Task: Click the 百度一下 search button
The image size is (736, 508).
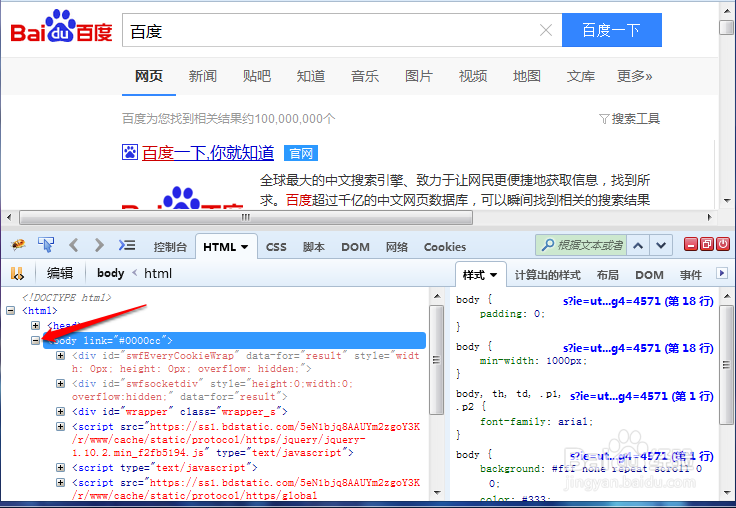Action: (x=612, y=31)
